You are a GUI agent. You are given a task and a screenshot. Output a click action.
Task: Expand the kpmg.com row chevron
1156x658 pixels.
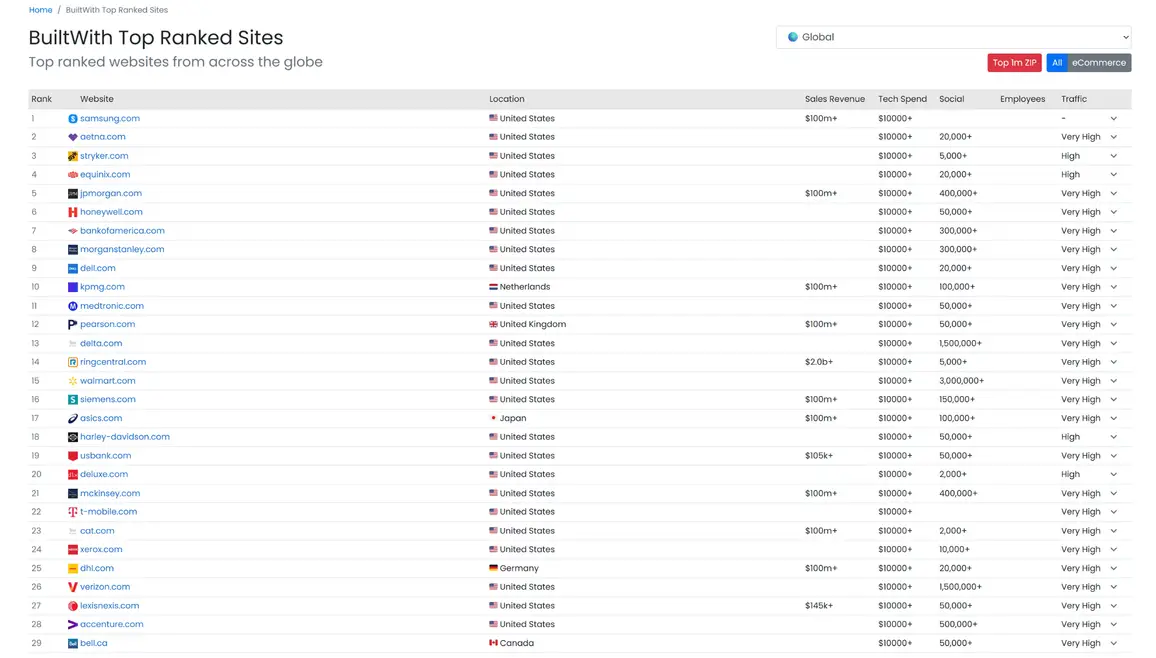pyautogui.click(x=1113, y=287)
